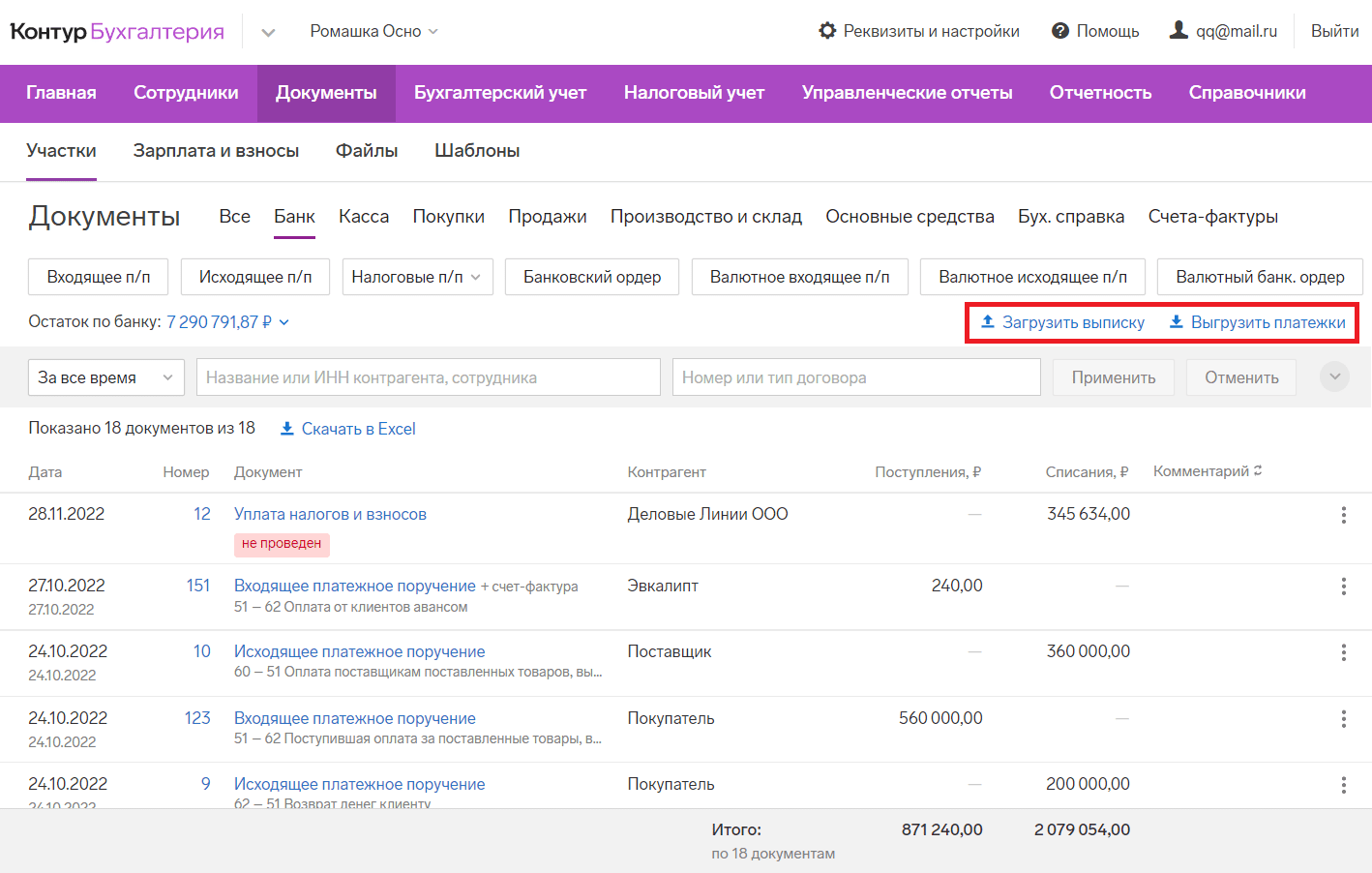The height and width of the screenshot is (873, 1372).
Task: Open the qq@mail.ru user profile
Action: click(x=1223, y=31)
